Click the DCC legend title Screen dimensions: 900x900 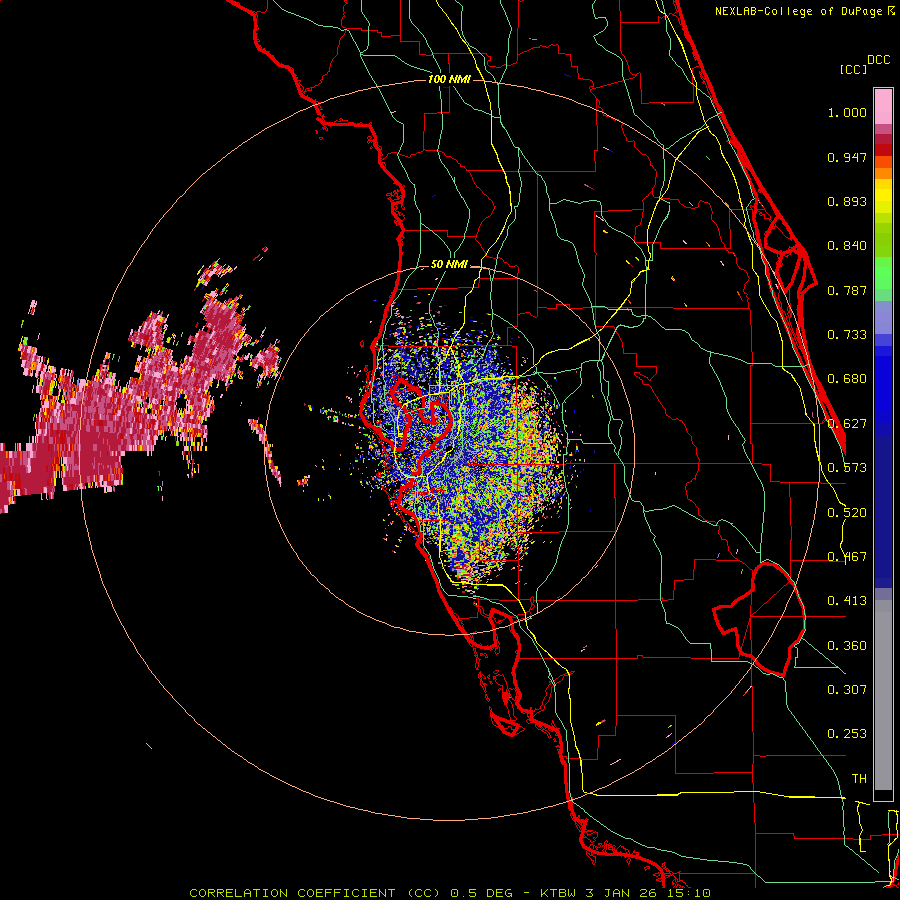[878, 60]
